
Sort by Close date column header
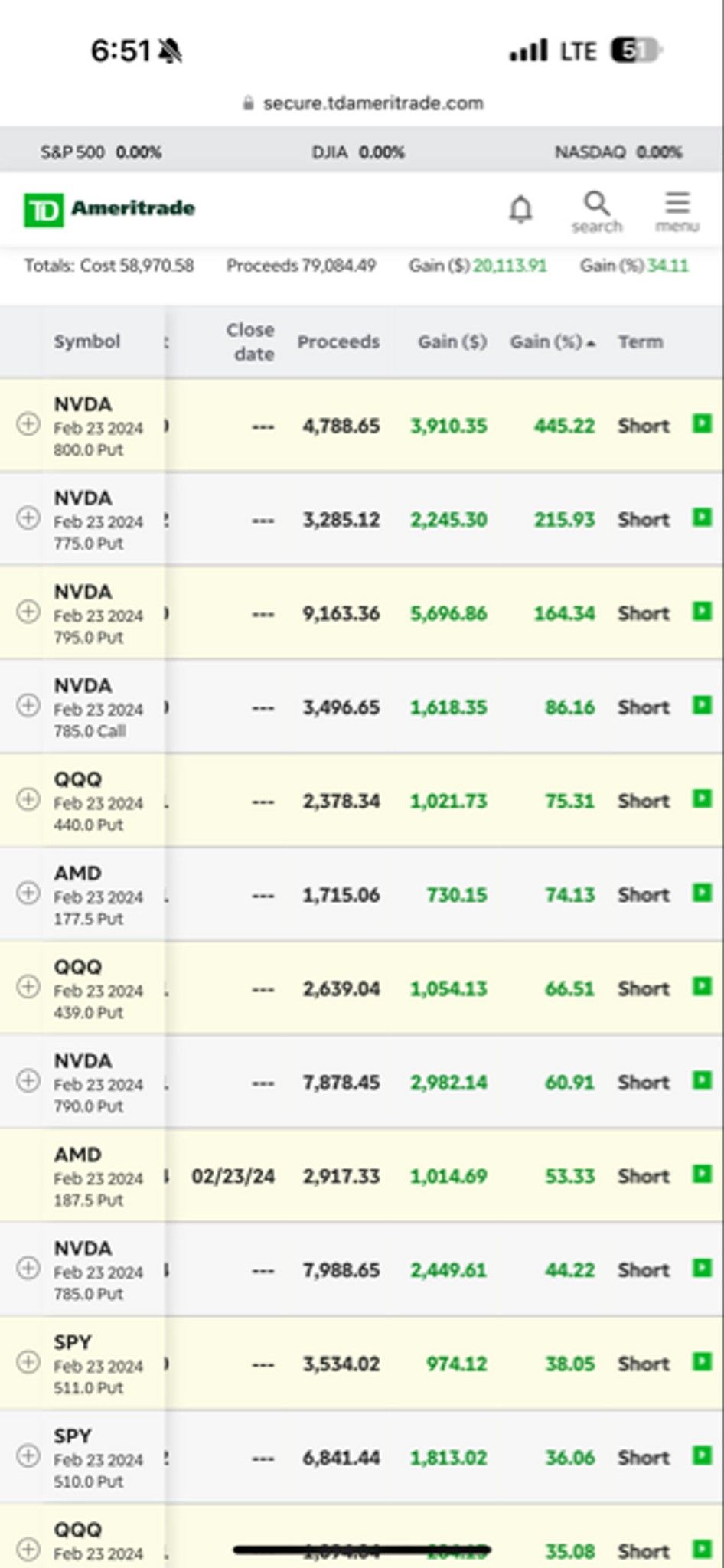(x=250, y=342)
